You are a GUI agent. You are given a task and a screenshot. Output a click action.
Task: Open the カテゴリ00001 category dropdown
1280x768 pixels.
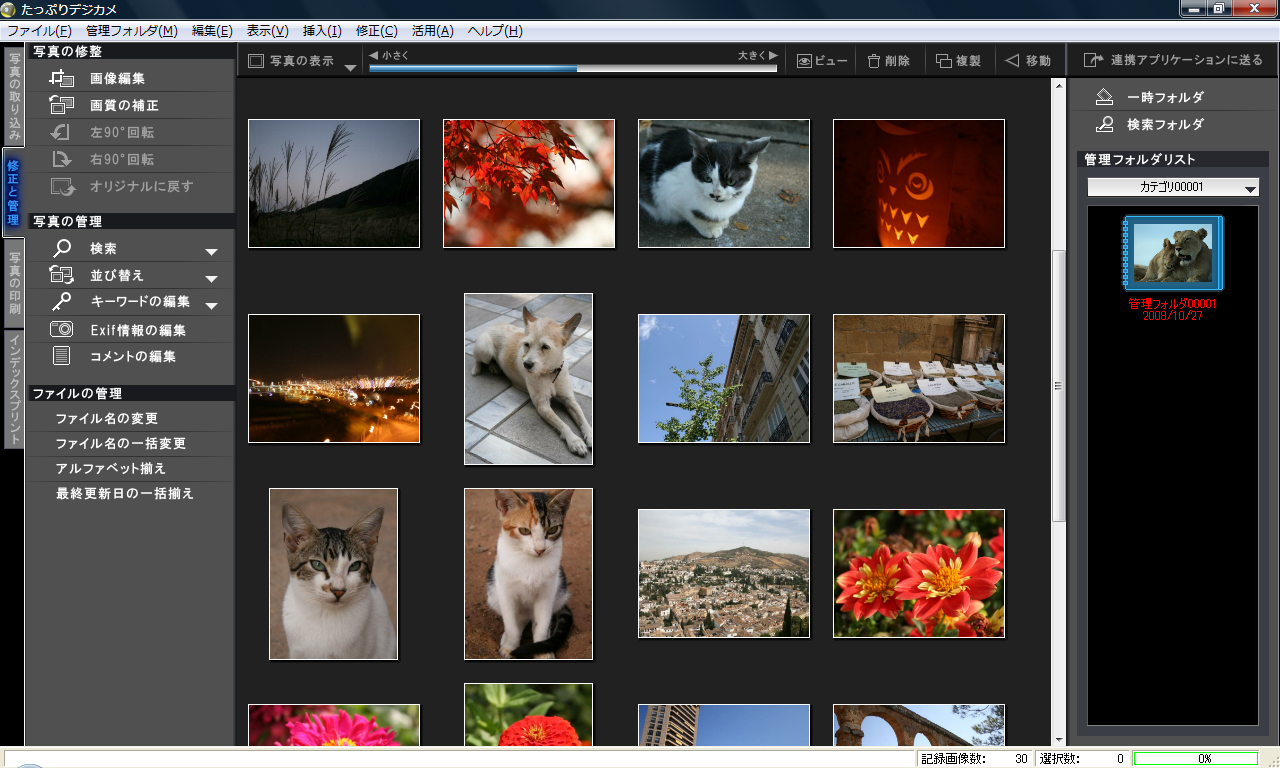tap(1173, 187)
